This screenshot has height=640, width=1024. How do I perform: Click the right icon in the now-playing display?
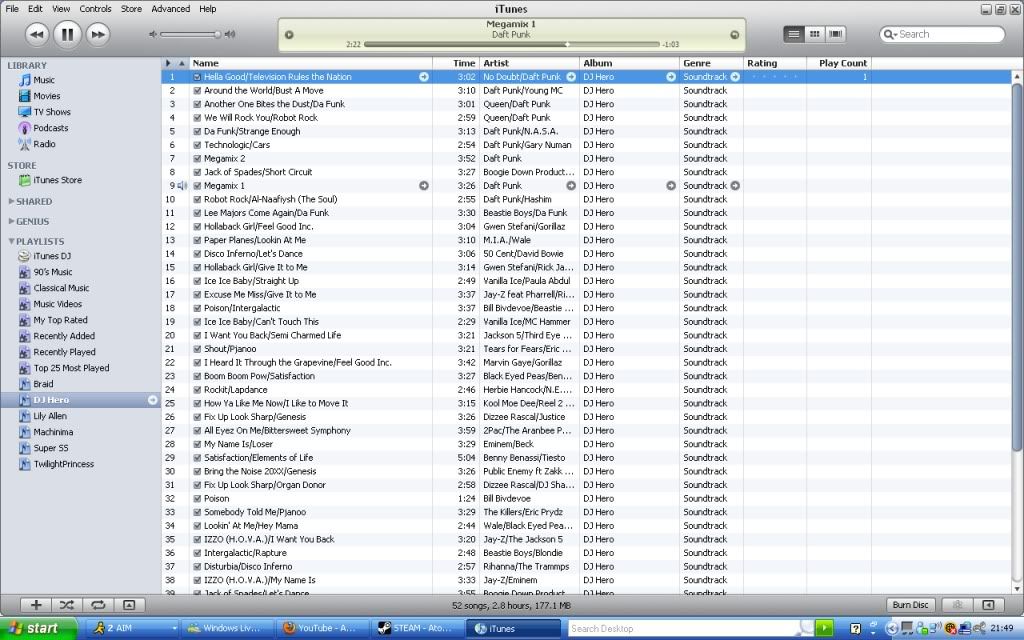pos(735,35)
